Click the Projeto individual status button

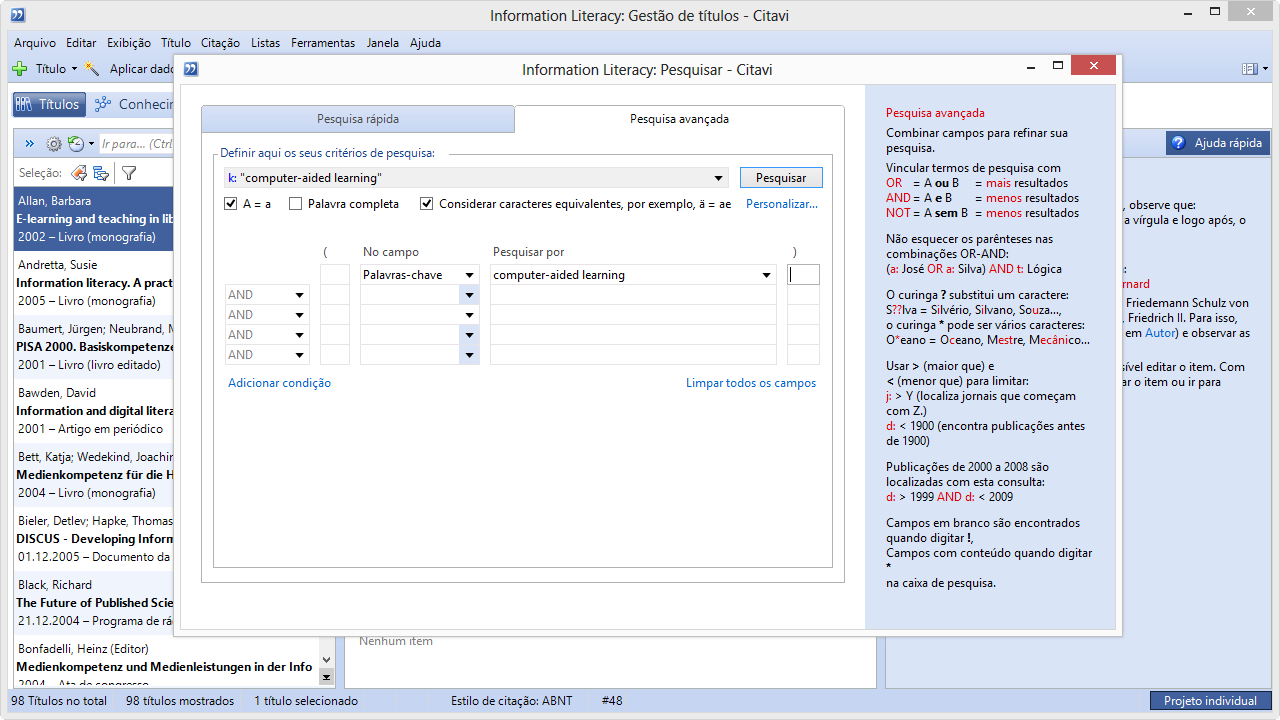[1210, 701]
